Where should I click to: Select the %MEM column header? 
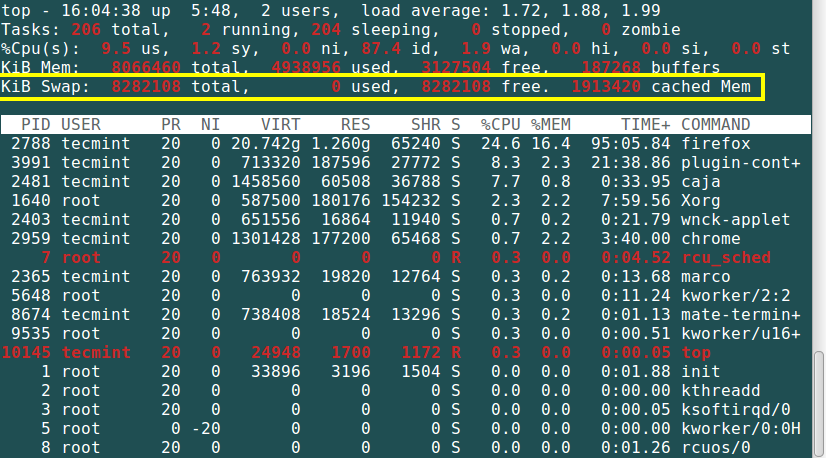tap(551, 125)
